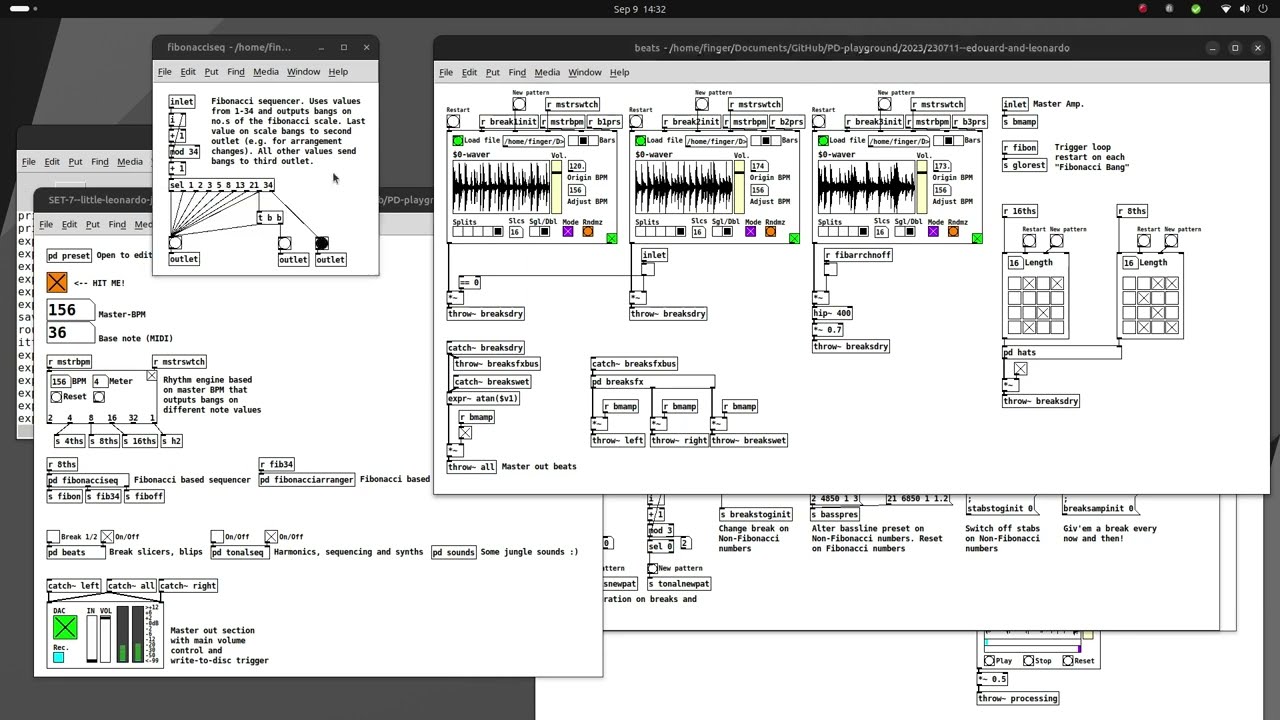Toggle green corner switch of third slicer
The height and width of the screenshot is (720, 1280).
(x=977, y=238)
